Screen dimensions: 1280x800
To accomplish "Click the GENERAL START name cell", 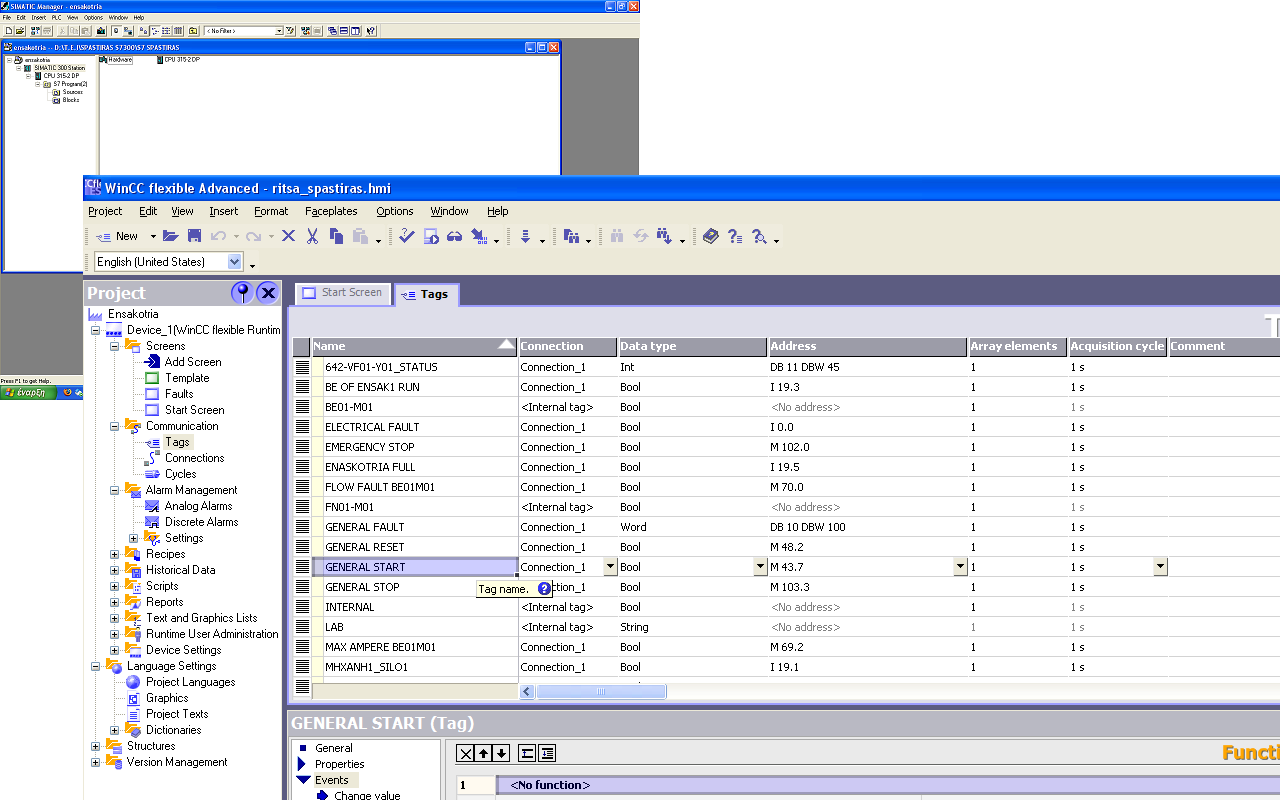I will point(415,567).
